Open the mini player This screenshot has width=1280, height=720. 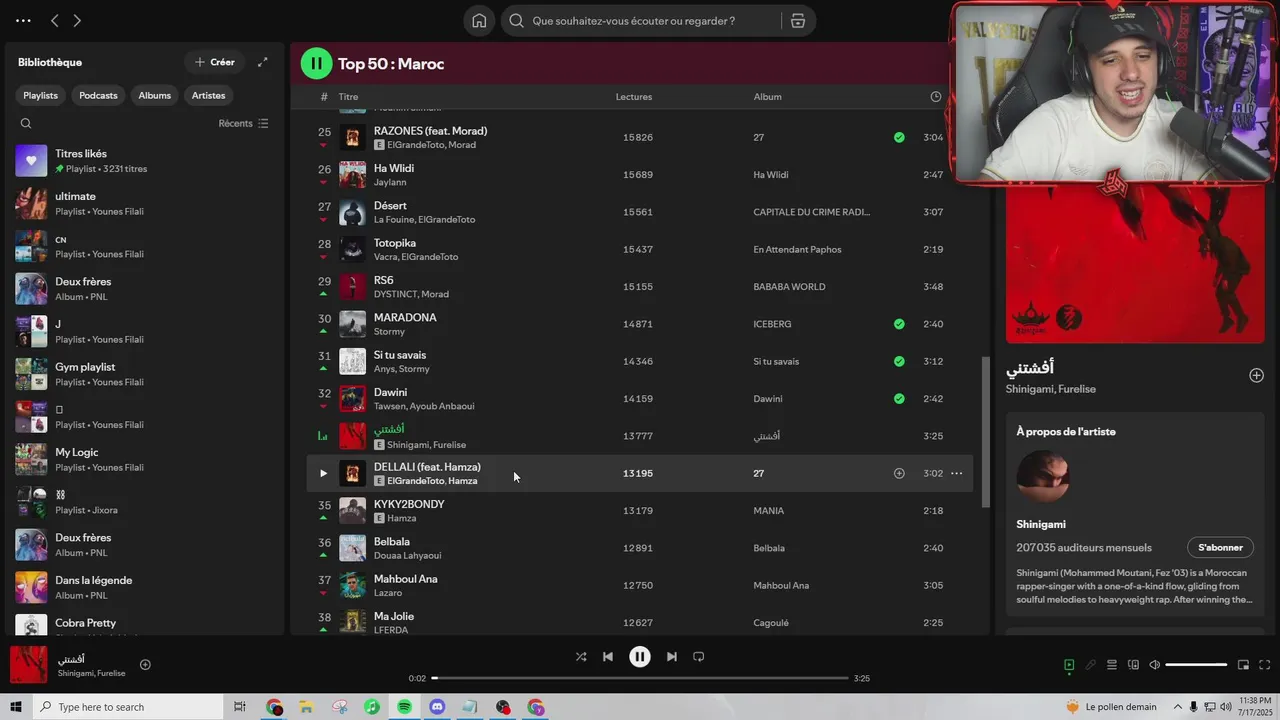point(1244,665)
